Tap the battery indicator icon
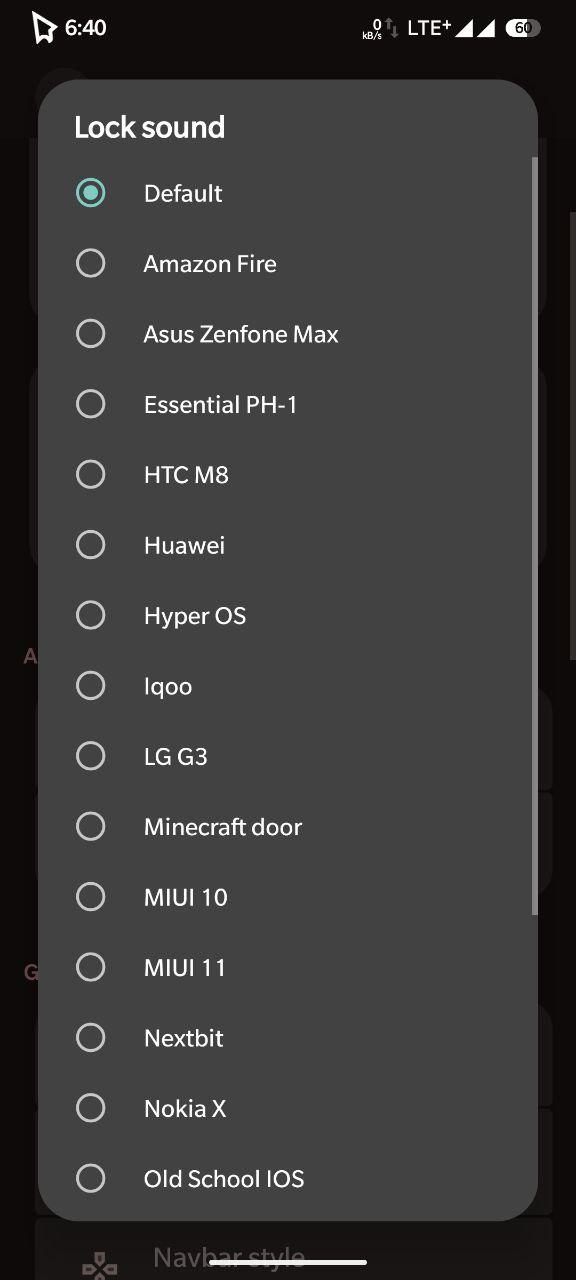The width and height of the screenshot is (576, 1280). pos(522,28)
